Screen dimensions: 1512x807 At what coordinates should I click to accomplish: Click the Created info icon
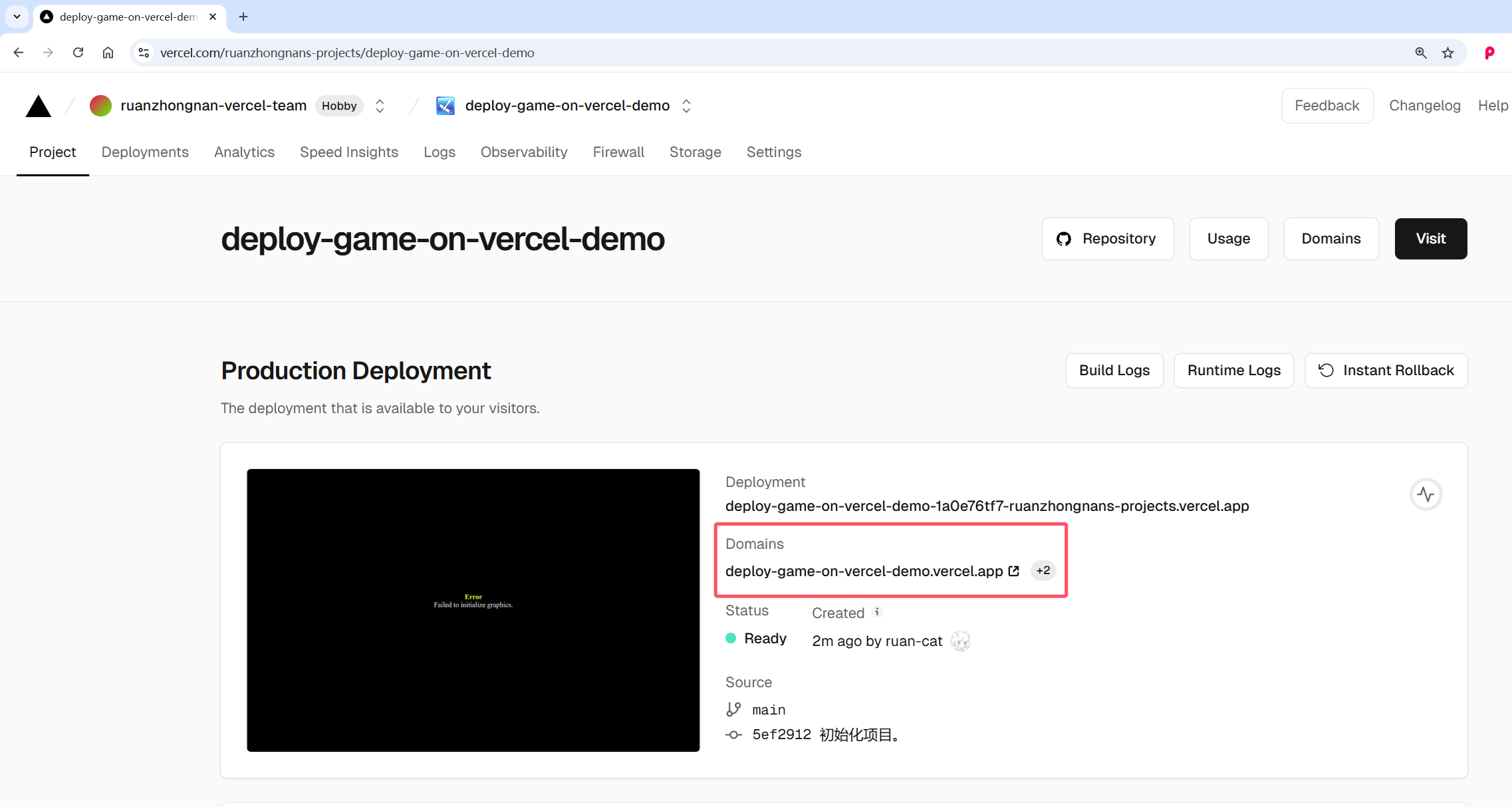coord(877,612)
